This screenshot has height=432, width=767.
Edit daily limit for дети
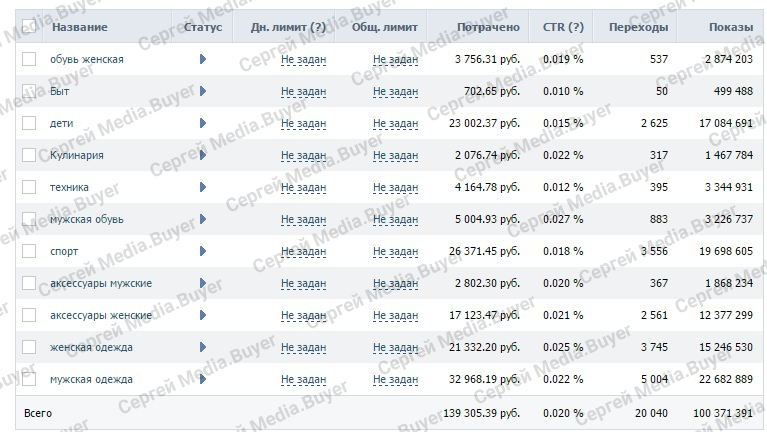pyautogui.click(x=303, y=124)
